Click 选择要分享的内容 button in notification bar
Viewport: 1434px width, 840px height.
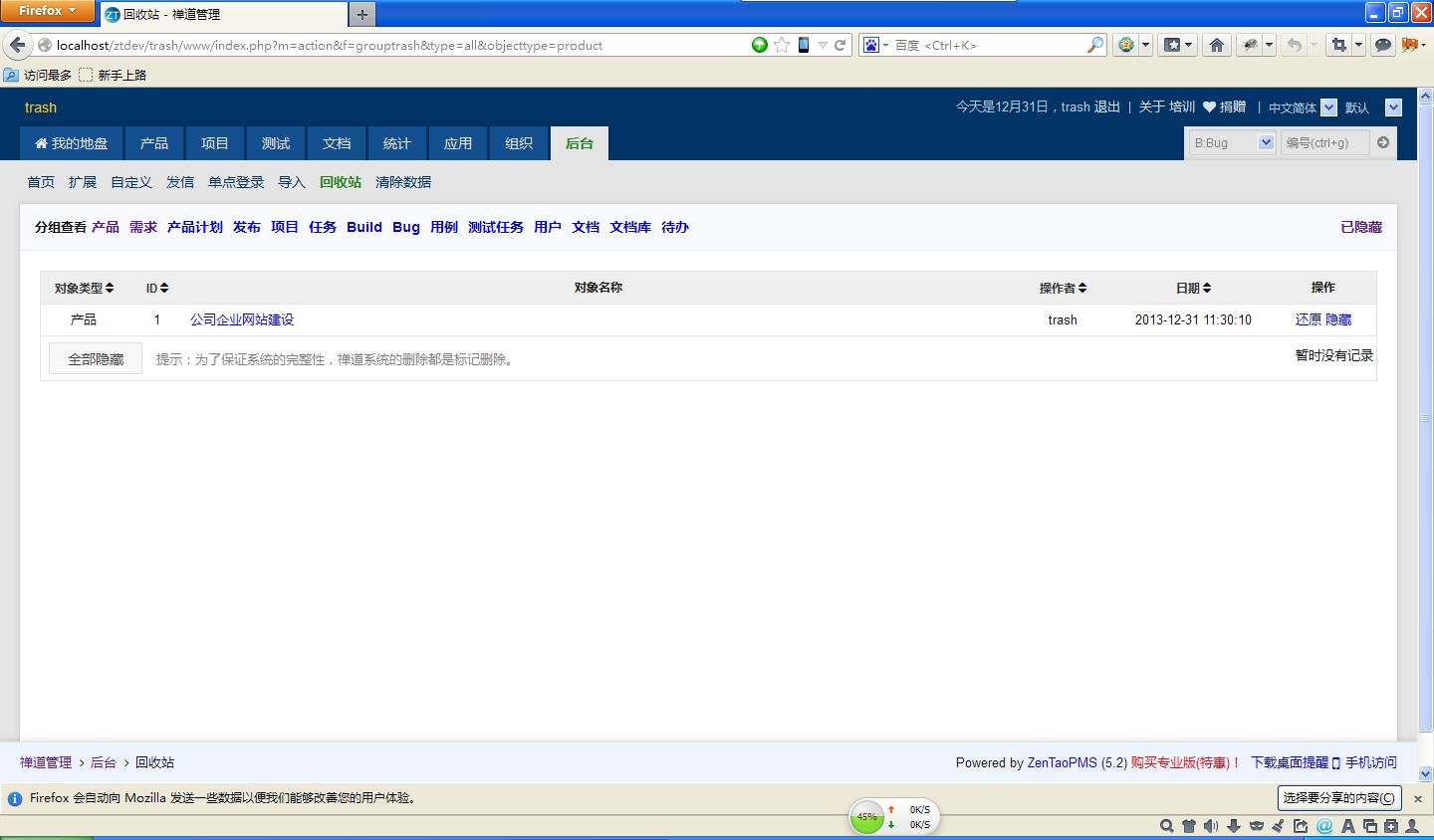(1339, 798)
